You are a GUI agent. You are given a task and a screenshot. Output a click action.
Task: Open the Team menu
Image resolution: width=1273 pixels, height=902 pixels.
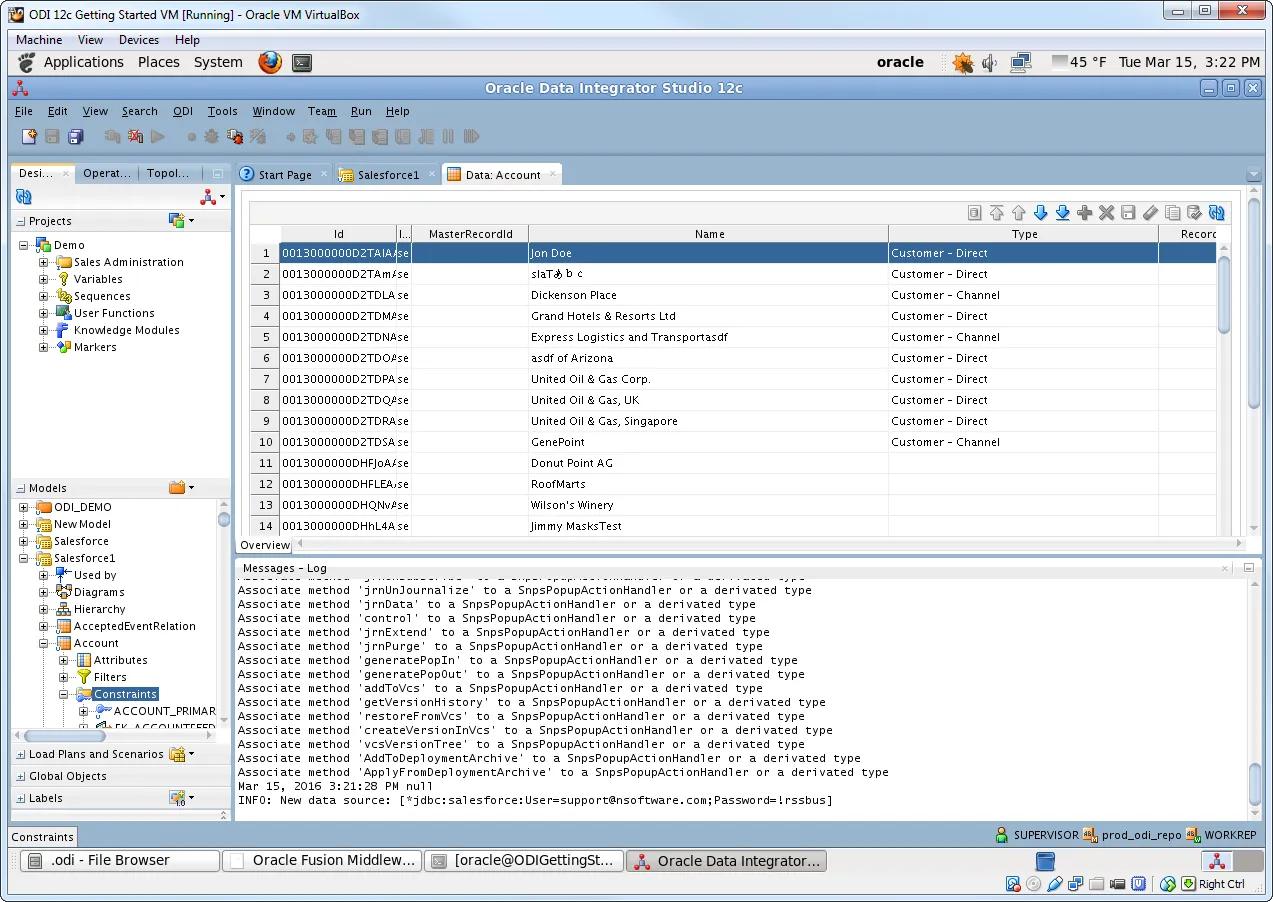coord(322,111)
